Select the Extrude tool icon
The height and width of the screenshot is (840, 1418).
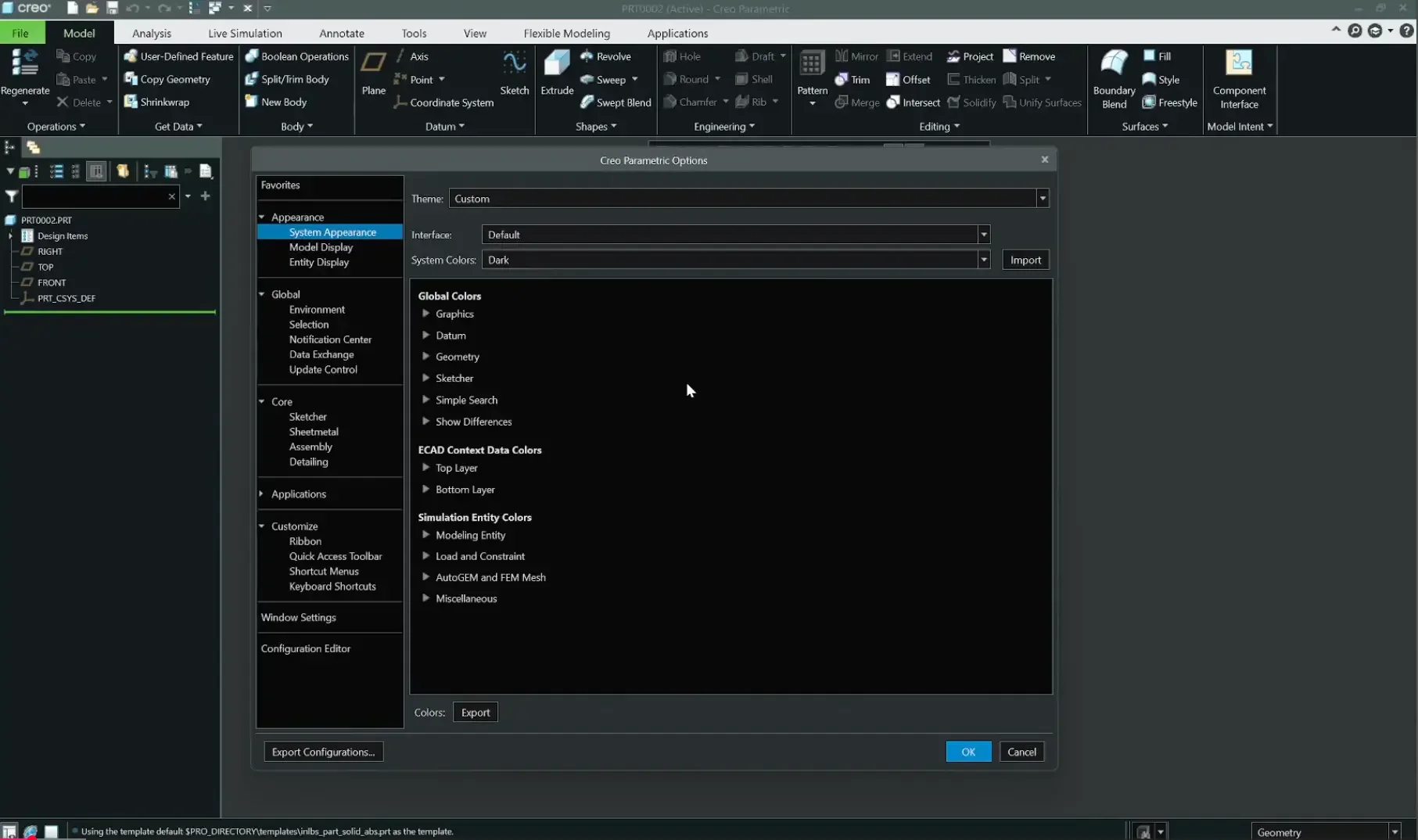(x=557, y=63)
